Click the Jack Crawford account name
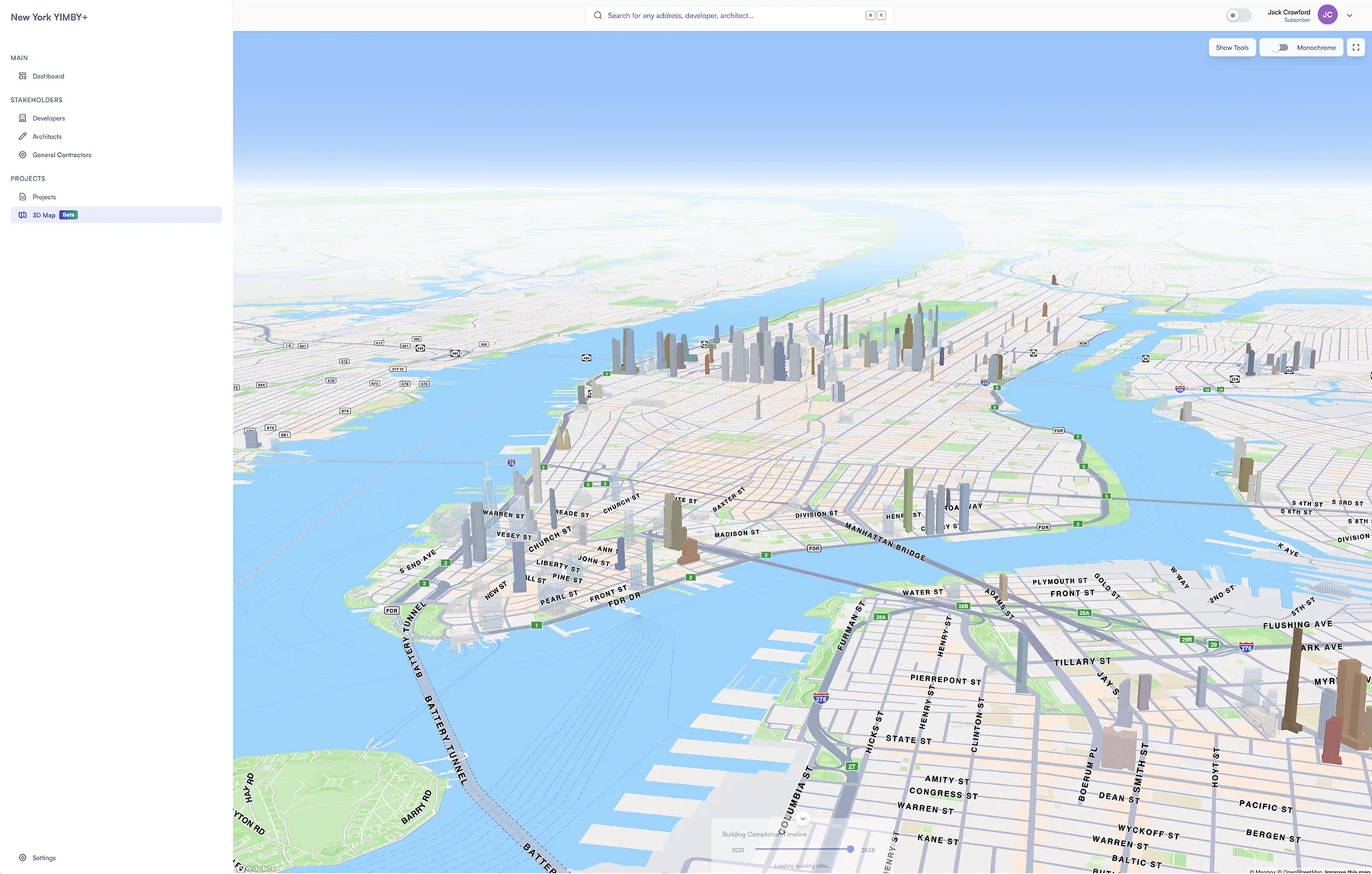The image size is (1372, 874). pos(1288,12)
